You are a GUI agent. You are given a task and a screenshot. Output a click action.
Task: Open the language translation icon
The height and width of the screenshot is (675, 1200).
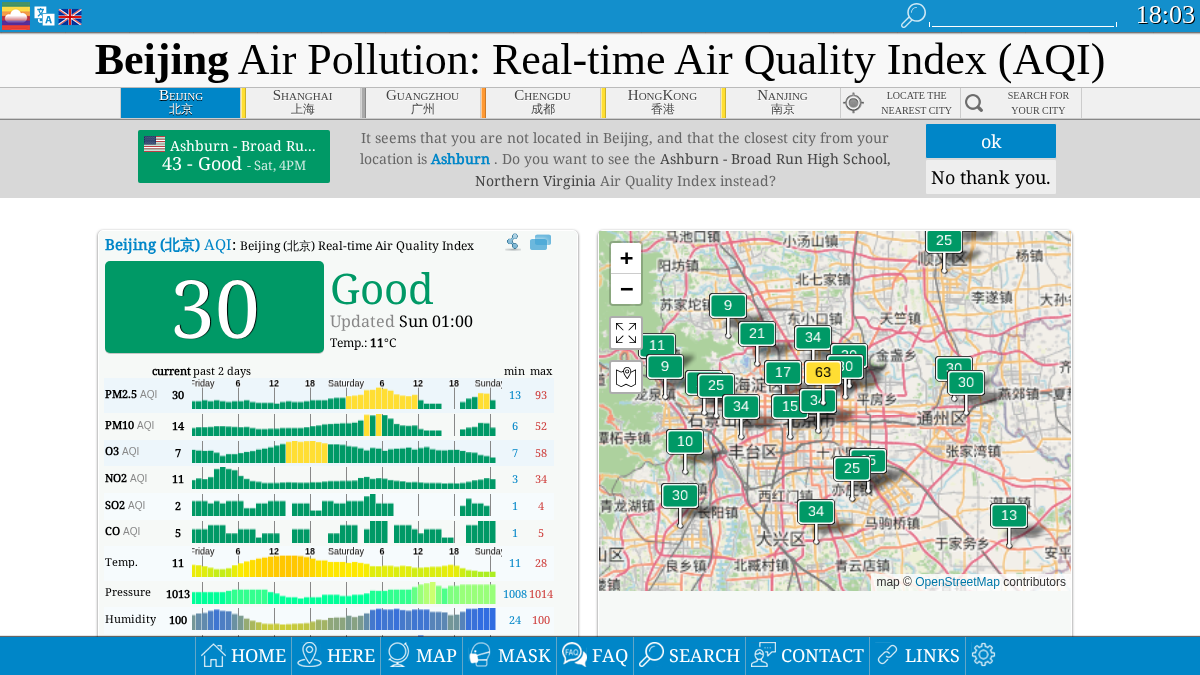(x=44, y=15)
